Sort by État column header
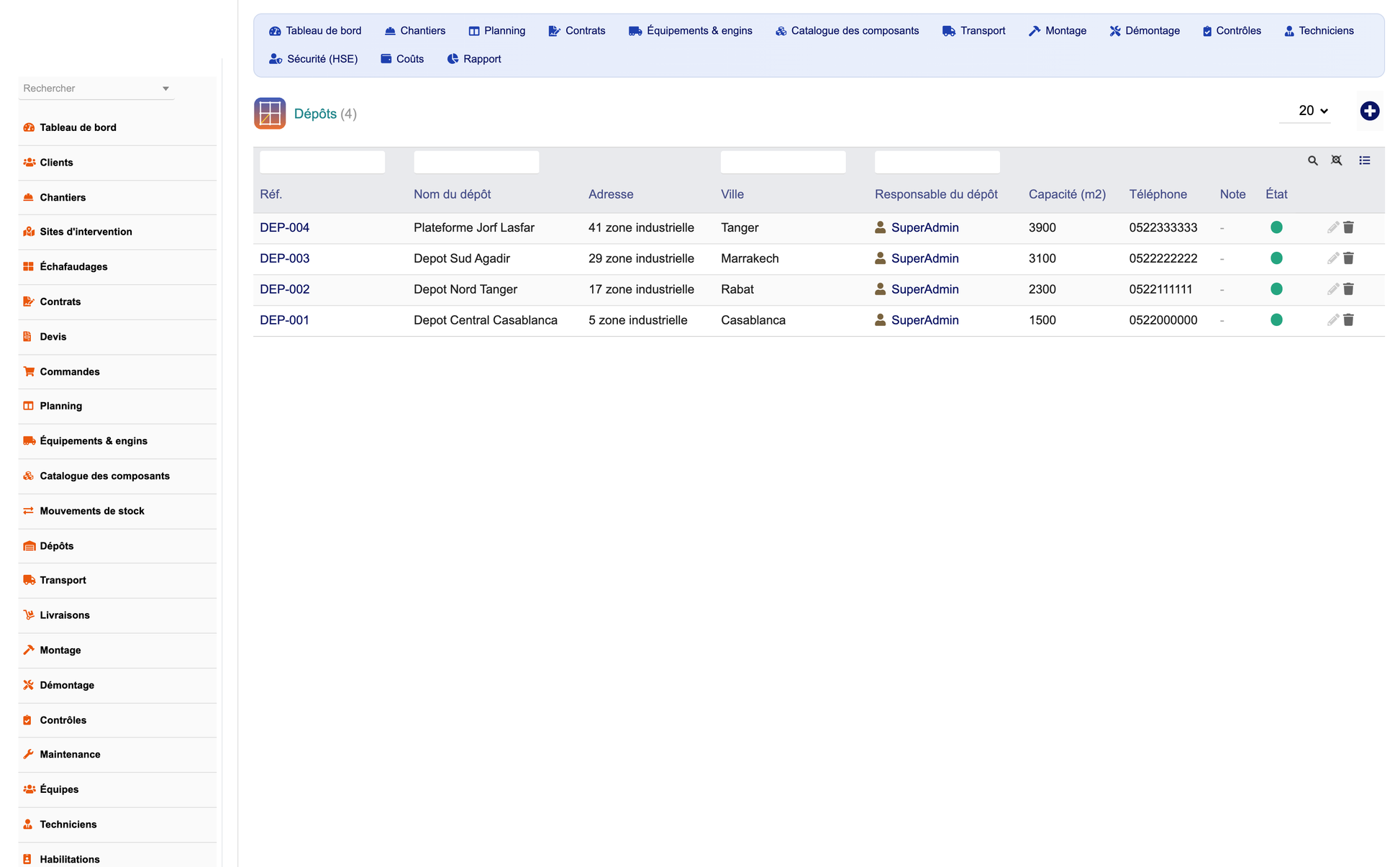Image resolution: width=1400 pixels, height=867 pixels. [x=1276, y=194]
